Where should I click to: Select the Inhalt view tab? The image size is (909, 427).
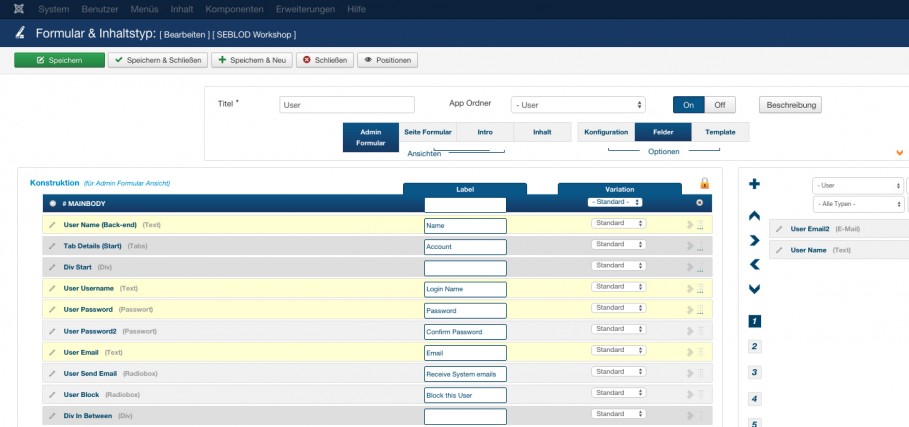tap(542, 132)
